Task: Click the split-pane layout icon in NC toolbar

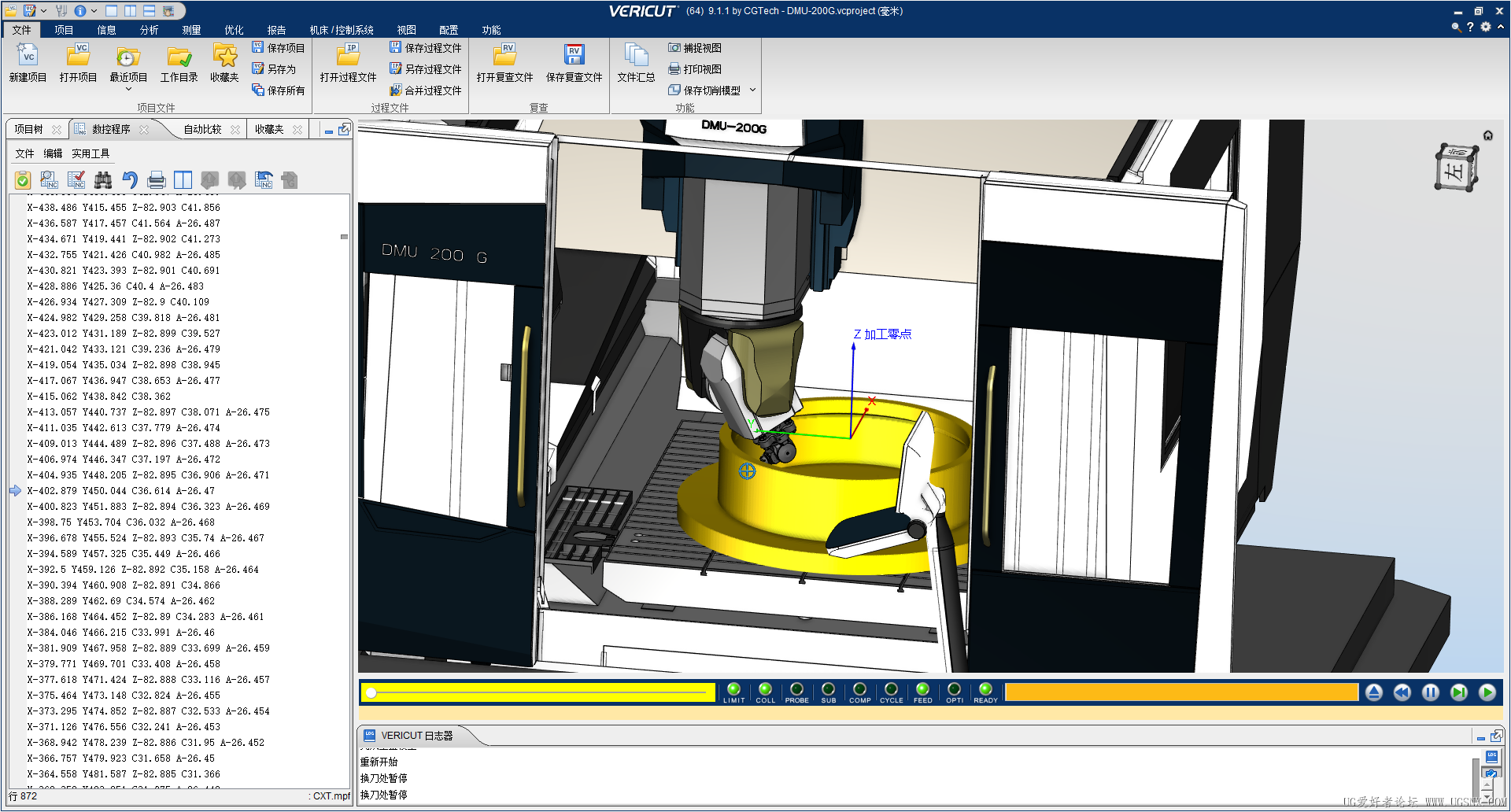Action: pos(183,180)
